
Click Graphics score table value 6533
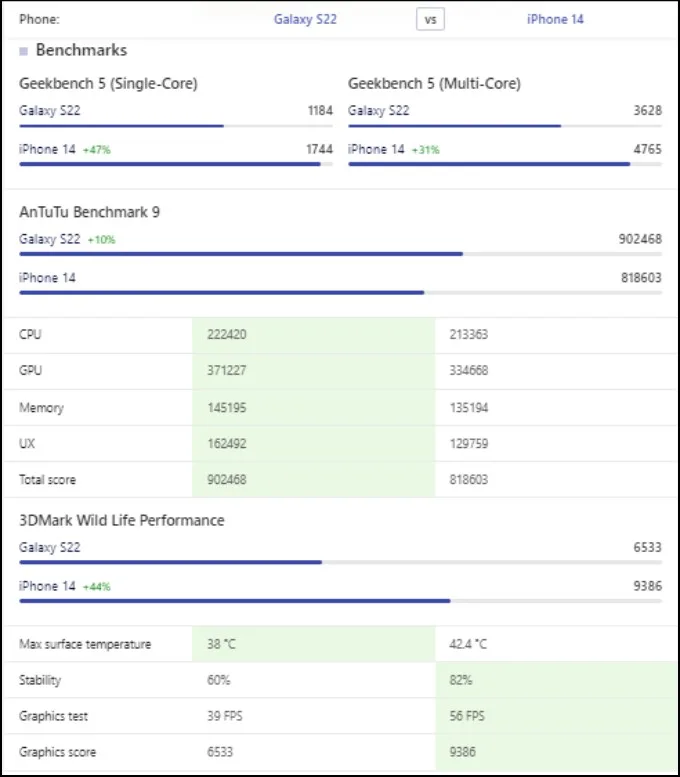click(220, 752)
